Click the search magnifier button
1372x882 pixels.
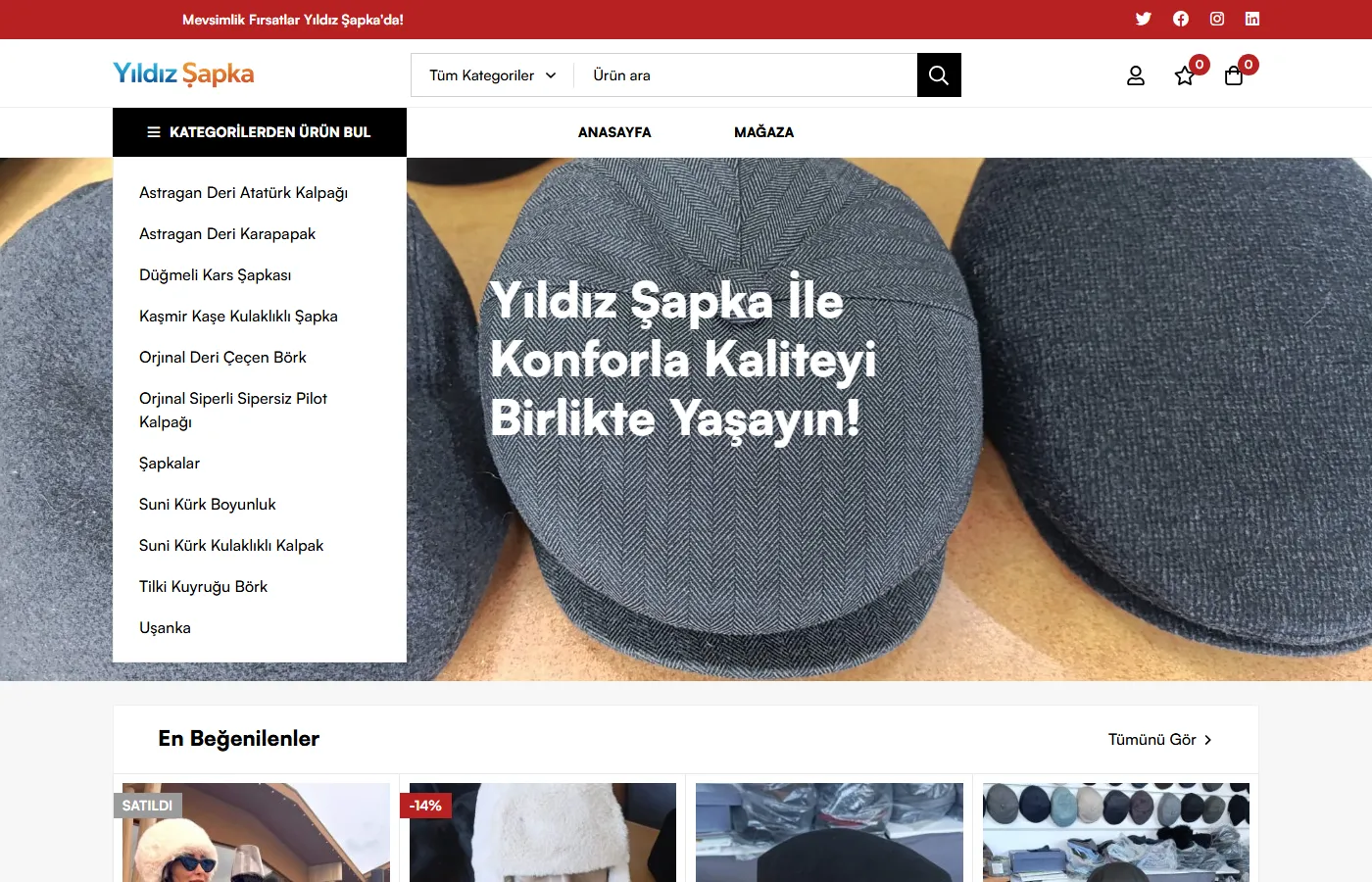point(939,75)
